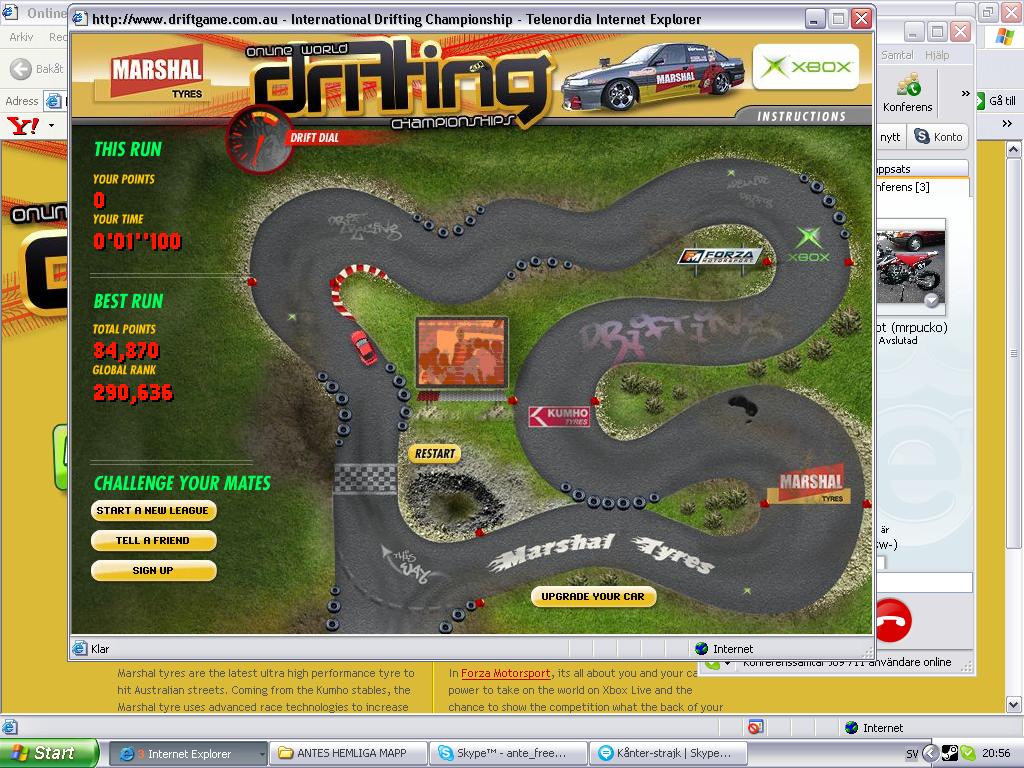Open the Arkiv menu in background browser
Screen dimensions: 1024x768
coord(22,37)
